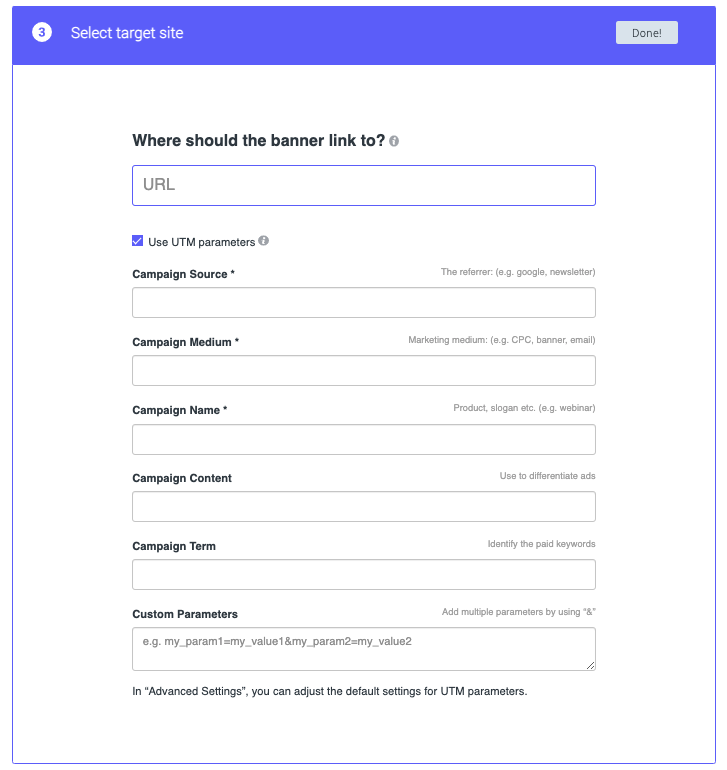This screenshot has height=770, width=727.
Task: Click the step 3 number badge
Action: 42,33
